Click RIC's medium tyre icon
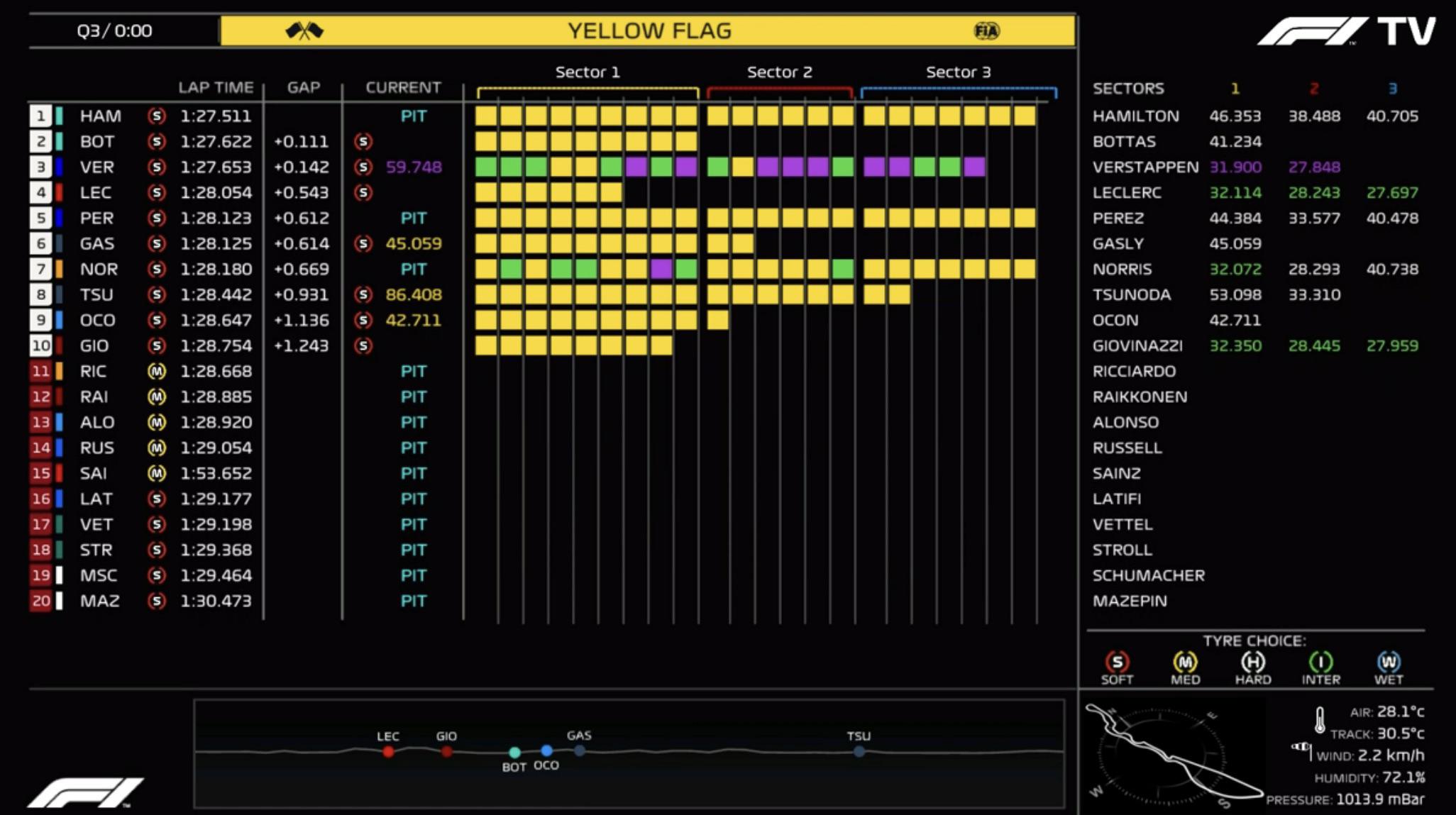The image size is (1456, 815). (x=156, y=371)
